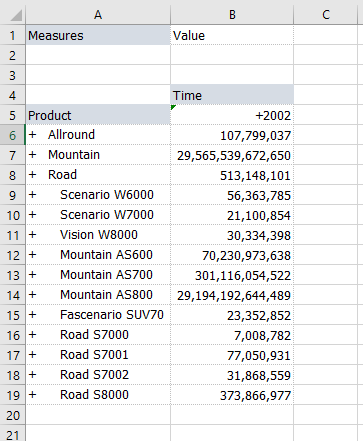Select column A header
363x441 pixels.
[98, 15]
